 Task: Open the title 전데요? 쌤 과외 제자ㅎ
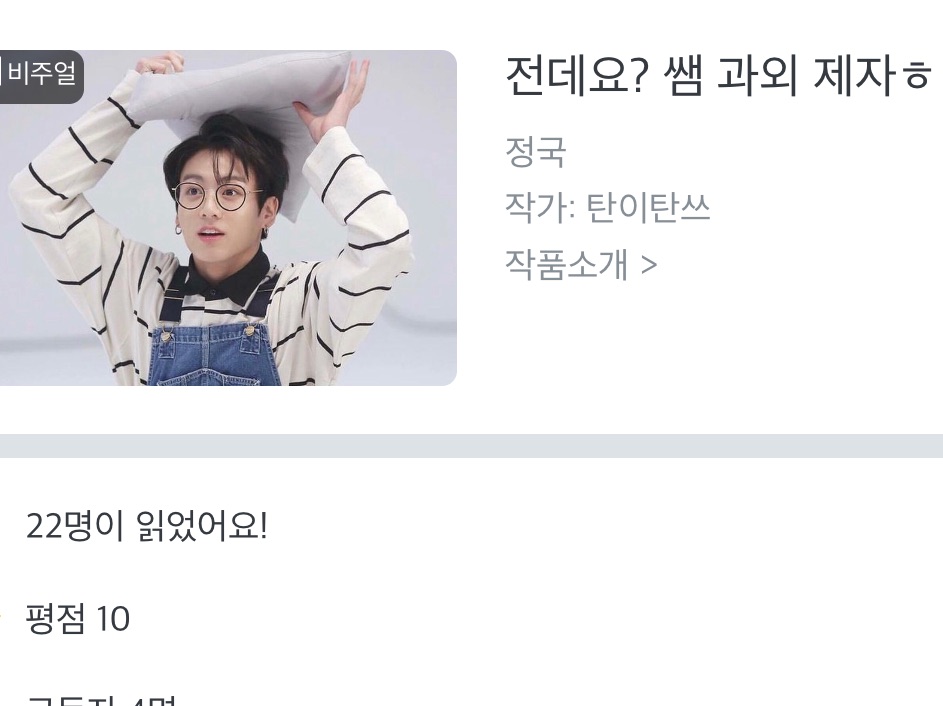tap(718, 76)
